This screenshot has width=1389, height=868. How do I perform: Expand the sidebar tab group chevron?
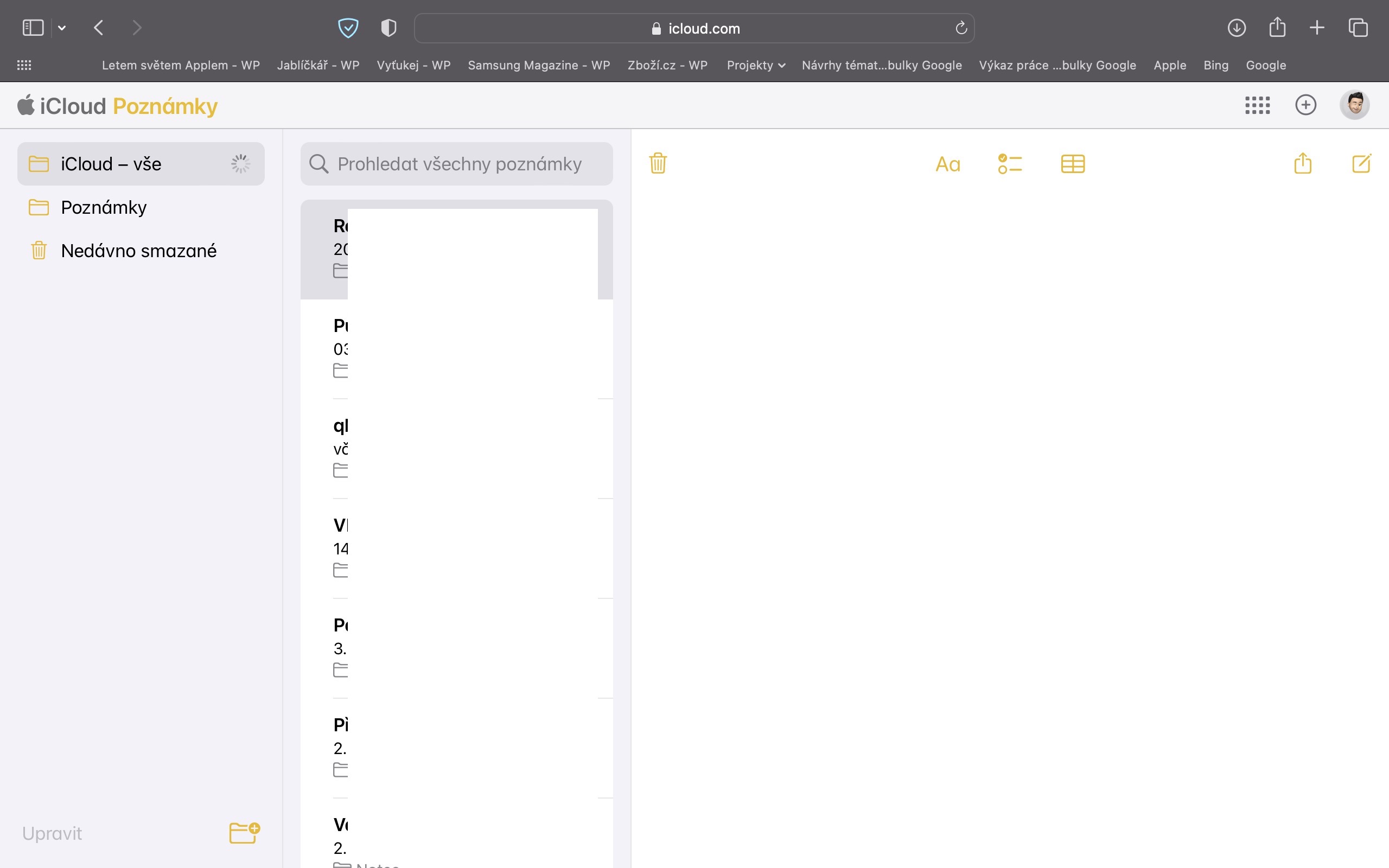[x=62, y=28]
